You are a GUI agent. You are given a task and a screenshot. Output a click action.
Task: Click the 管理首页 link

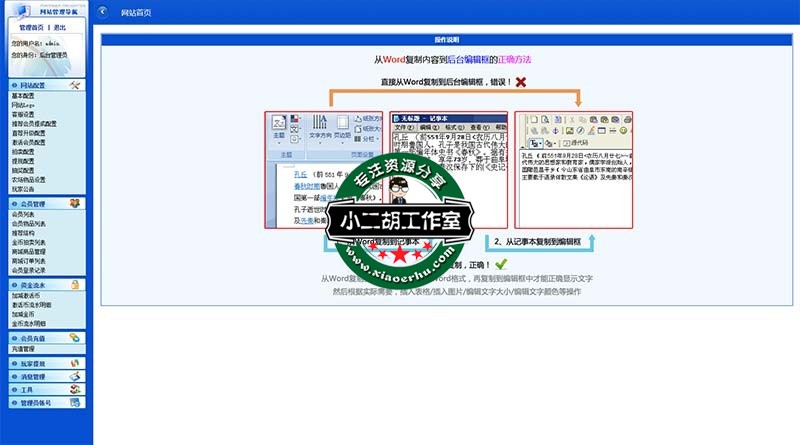point(32,28)
